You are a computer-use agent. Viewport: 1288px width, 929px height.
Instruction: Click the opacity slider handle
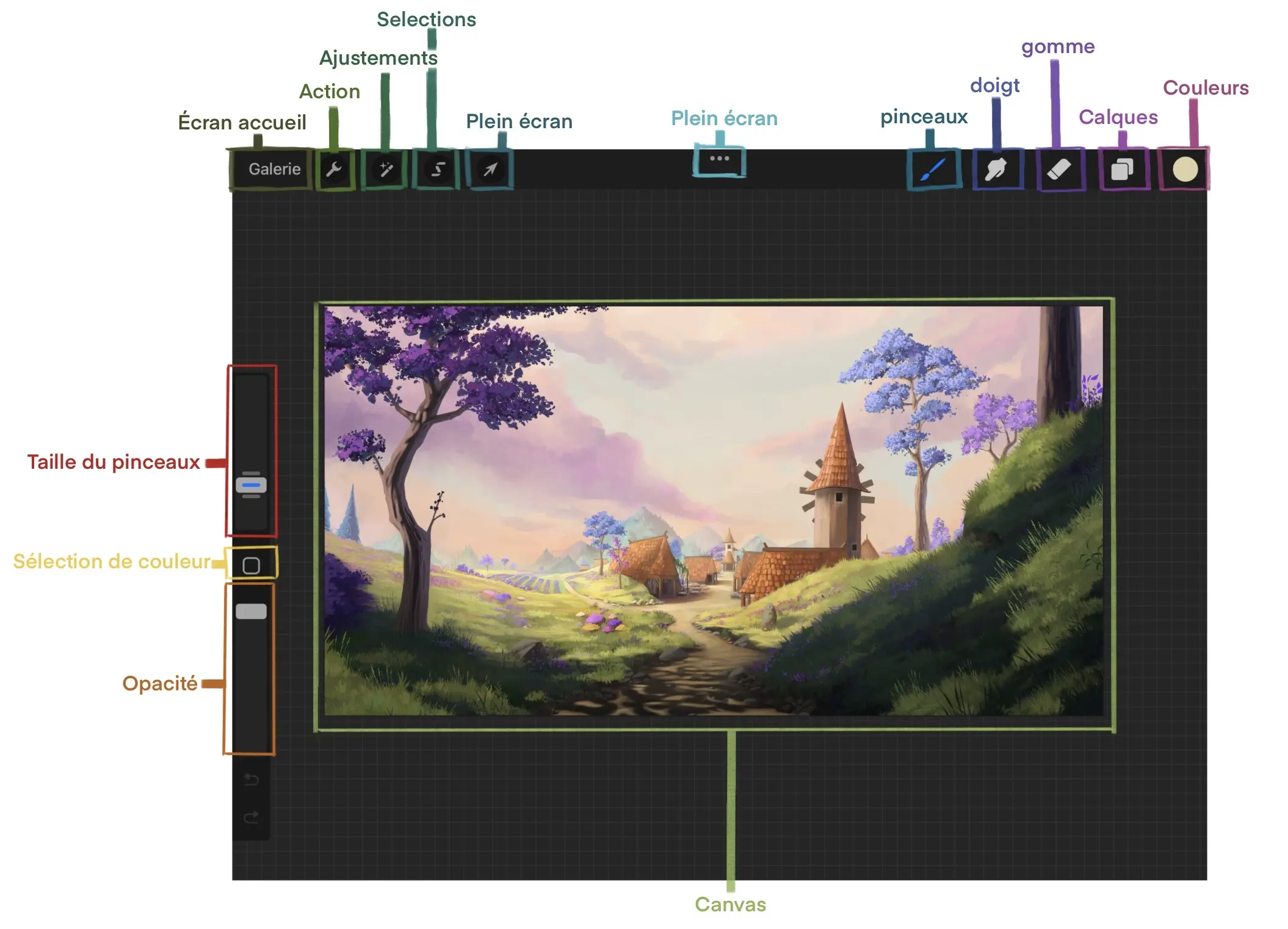(x=251, y=612)
